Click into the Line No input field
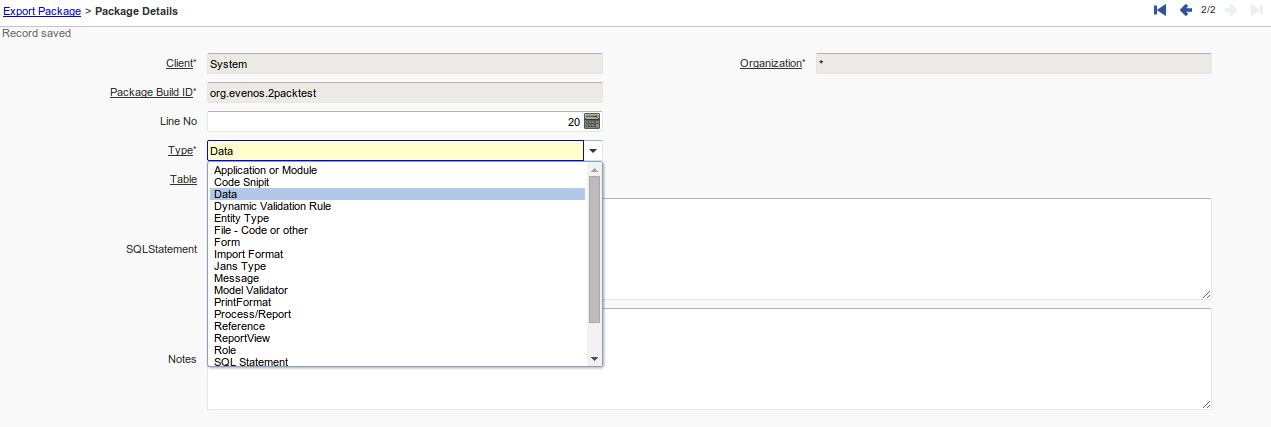Image resolution: width=1271 pixels, height=427 pixels. pyautogui.click(x=390, y=121)
